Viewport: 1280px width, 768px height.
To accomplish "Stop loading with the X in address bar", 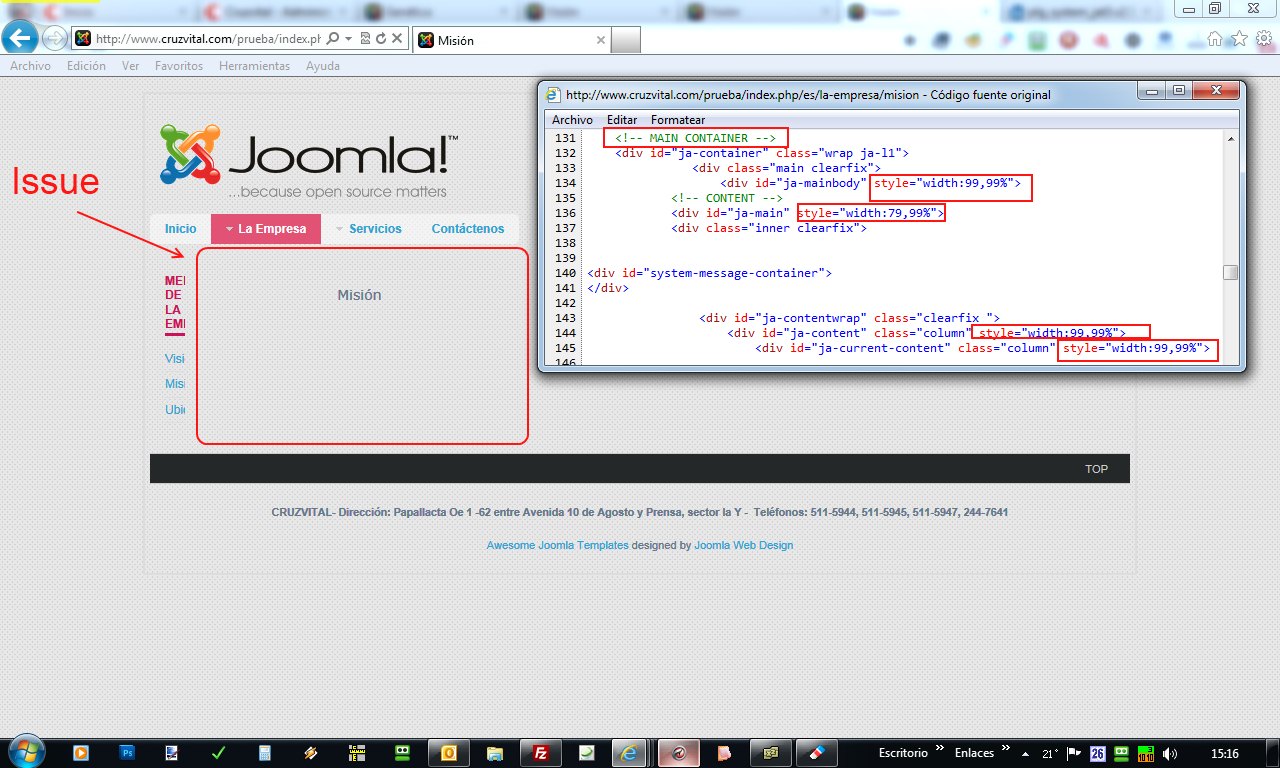I will coord(397,39).
